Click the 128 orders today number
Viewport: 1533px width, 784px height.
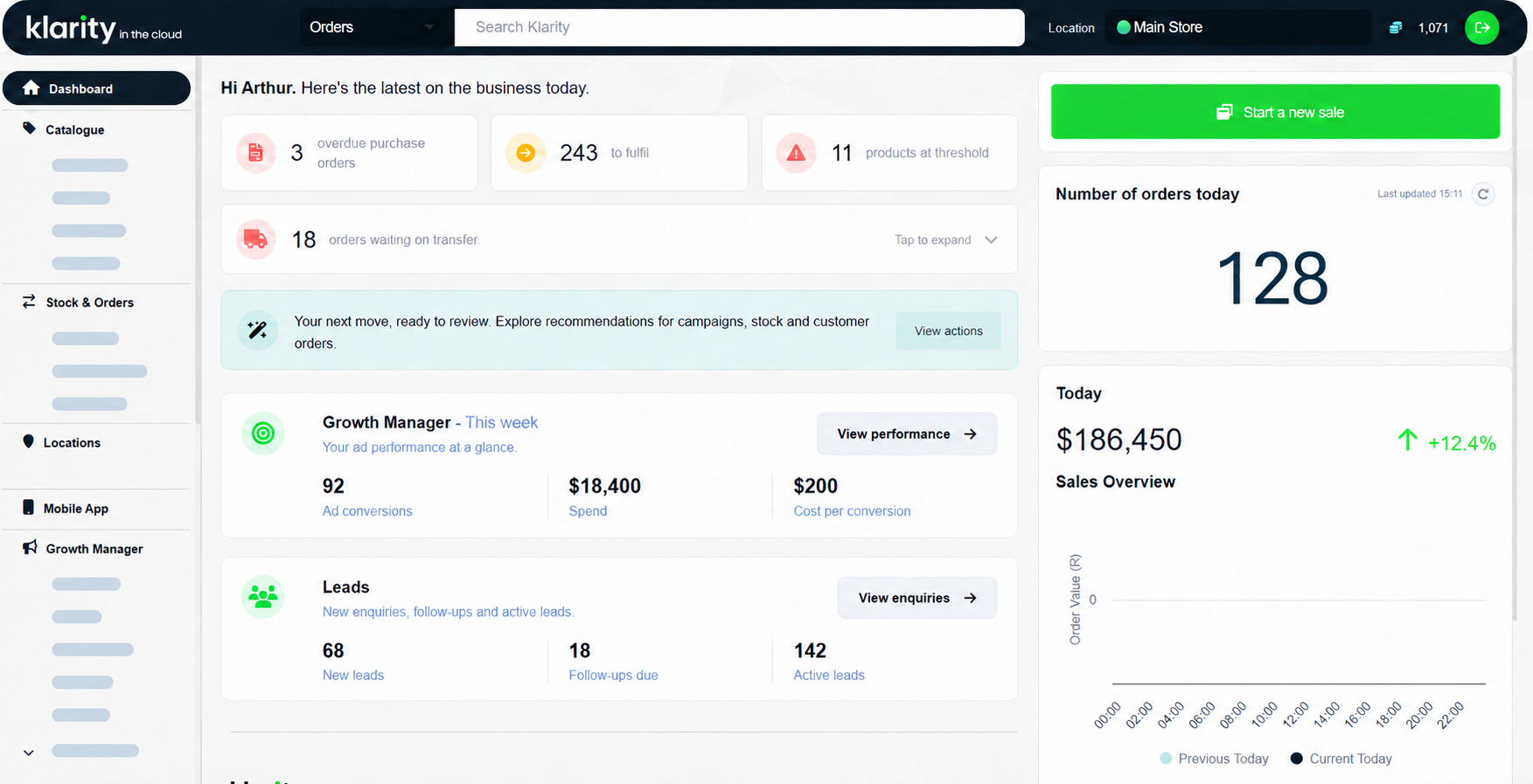point(1272,279)
